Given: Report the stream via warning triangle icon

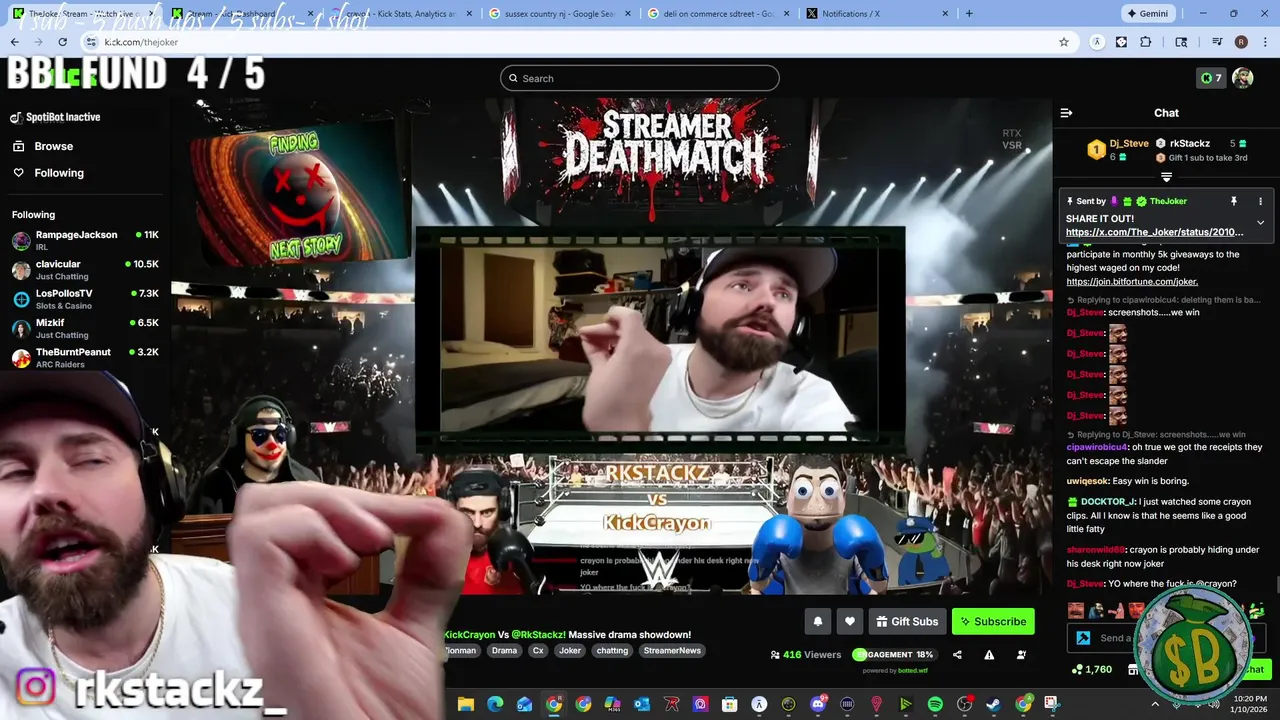Looking at the screenshot, I should pos(989,655).
